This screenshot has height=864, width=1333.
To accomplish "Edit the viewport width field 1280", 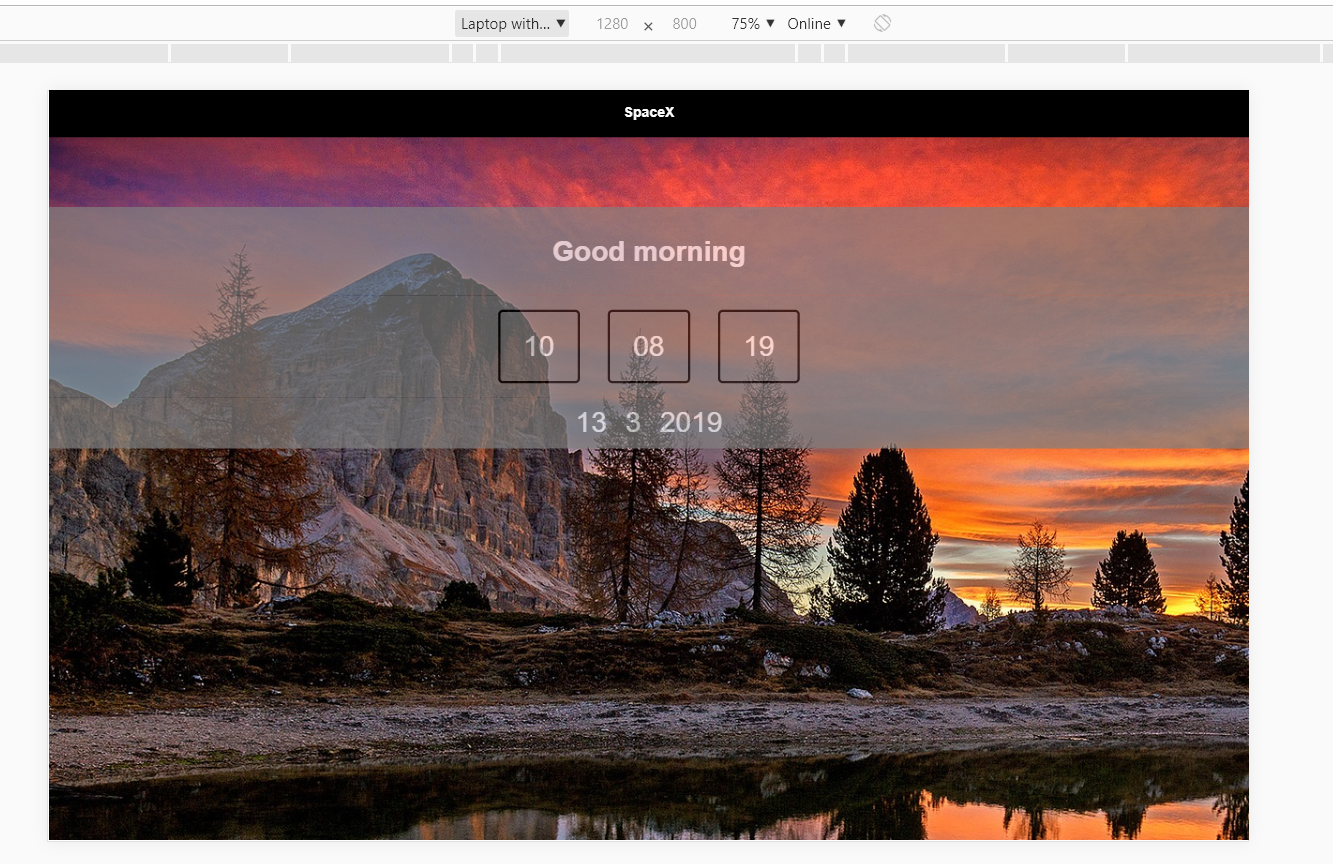I will 612,24.
